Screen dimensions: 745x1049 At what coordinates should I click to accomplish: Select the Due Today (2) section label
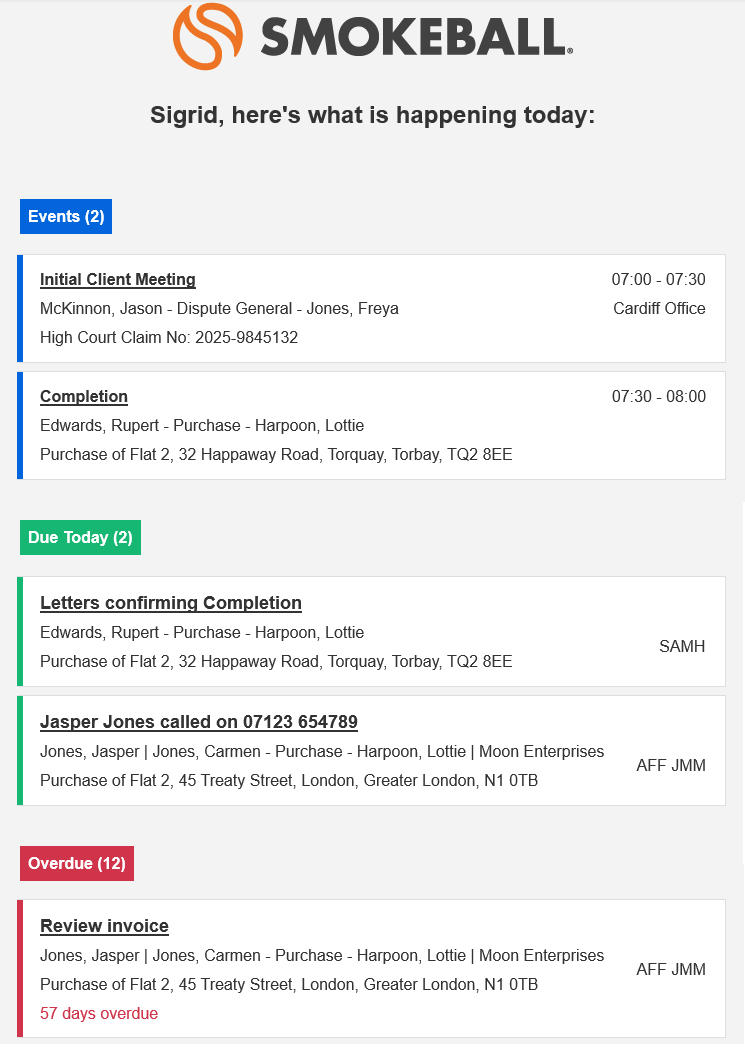80,537
